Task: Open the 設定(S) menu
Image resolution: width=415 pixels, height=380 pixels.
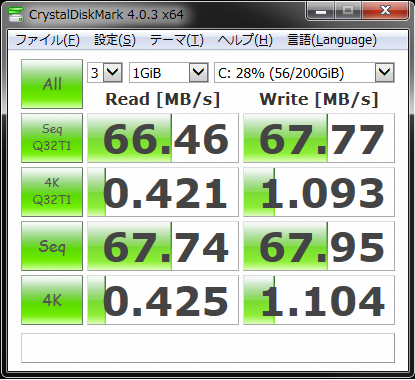Action: [x=115, y=40]
